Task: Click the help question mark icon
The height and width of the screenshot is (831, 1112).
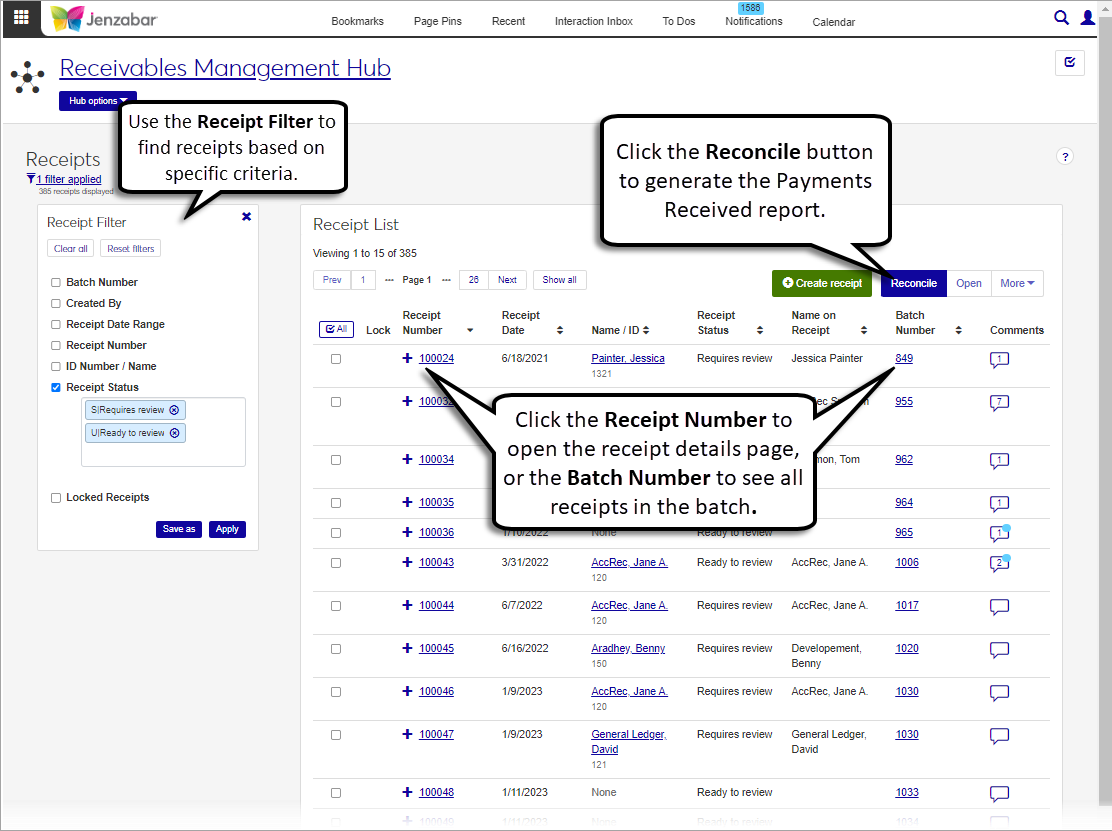Action: pos(1065,156)
